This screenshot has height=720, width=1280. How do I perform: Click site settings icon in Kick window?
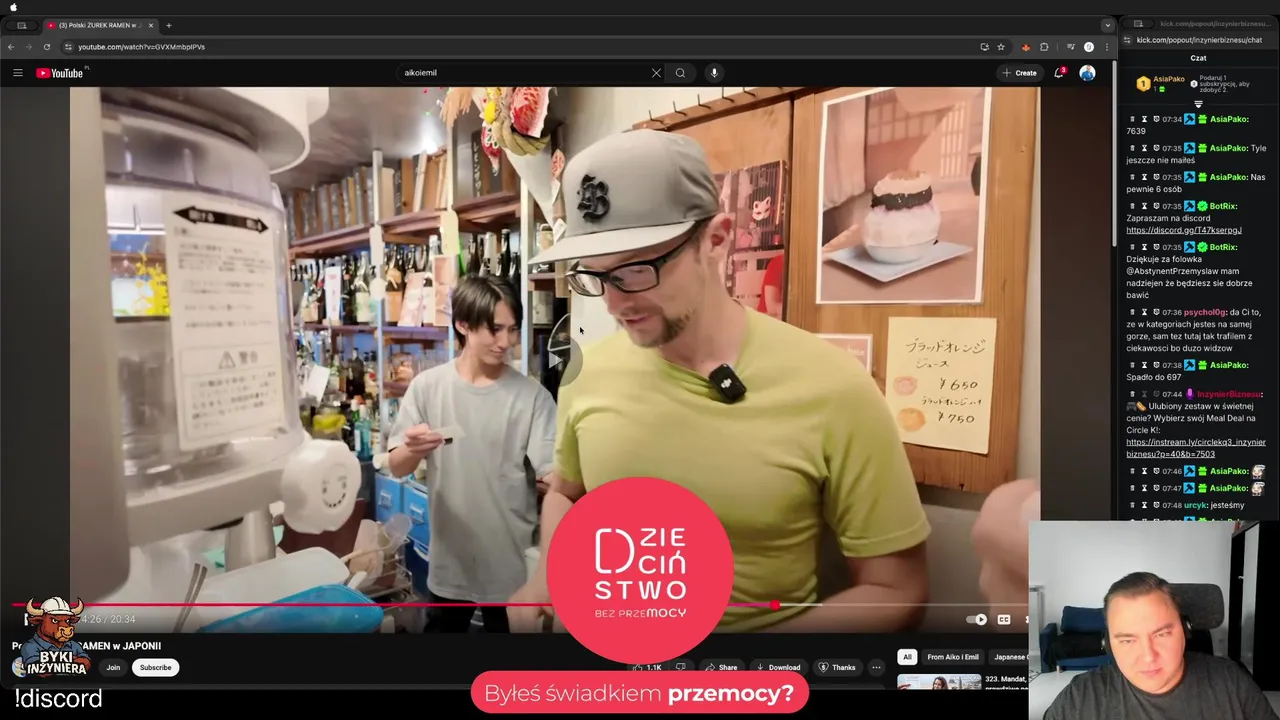click(x=1128, y=40)
